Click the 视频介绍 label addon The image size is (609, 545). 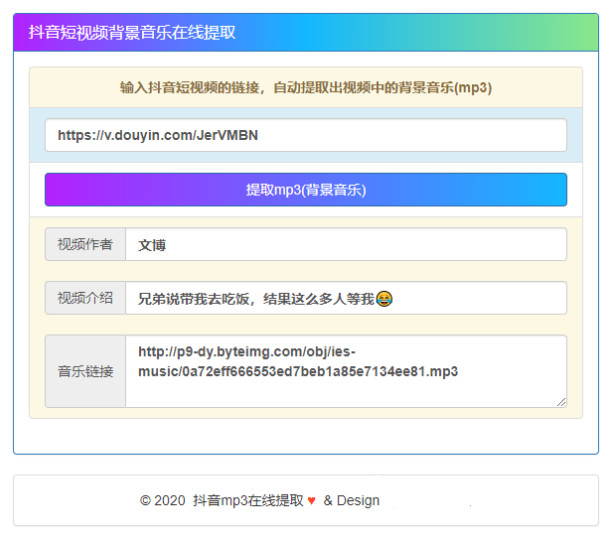click(x=85, y=298)
